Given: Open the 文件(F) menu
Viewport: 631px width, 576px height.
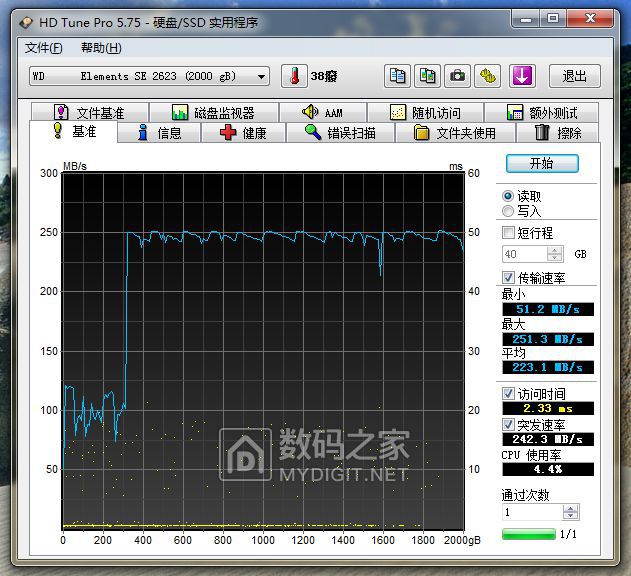Looking at the screenshot, I should pos(43,48).
